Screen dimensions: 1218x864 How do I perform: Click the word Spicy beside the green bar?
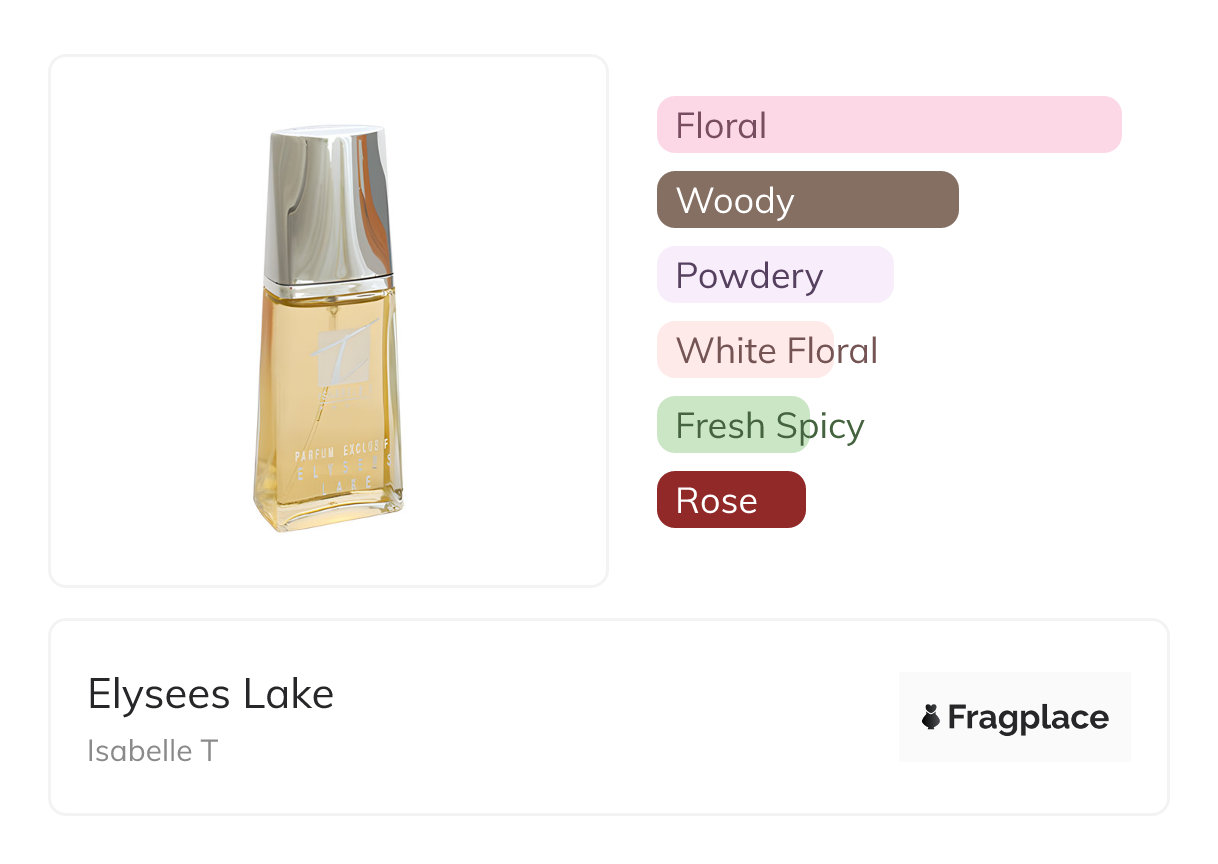point(820,426)
